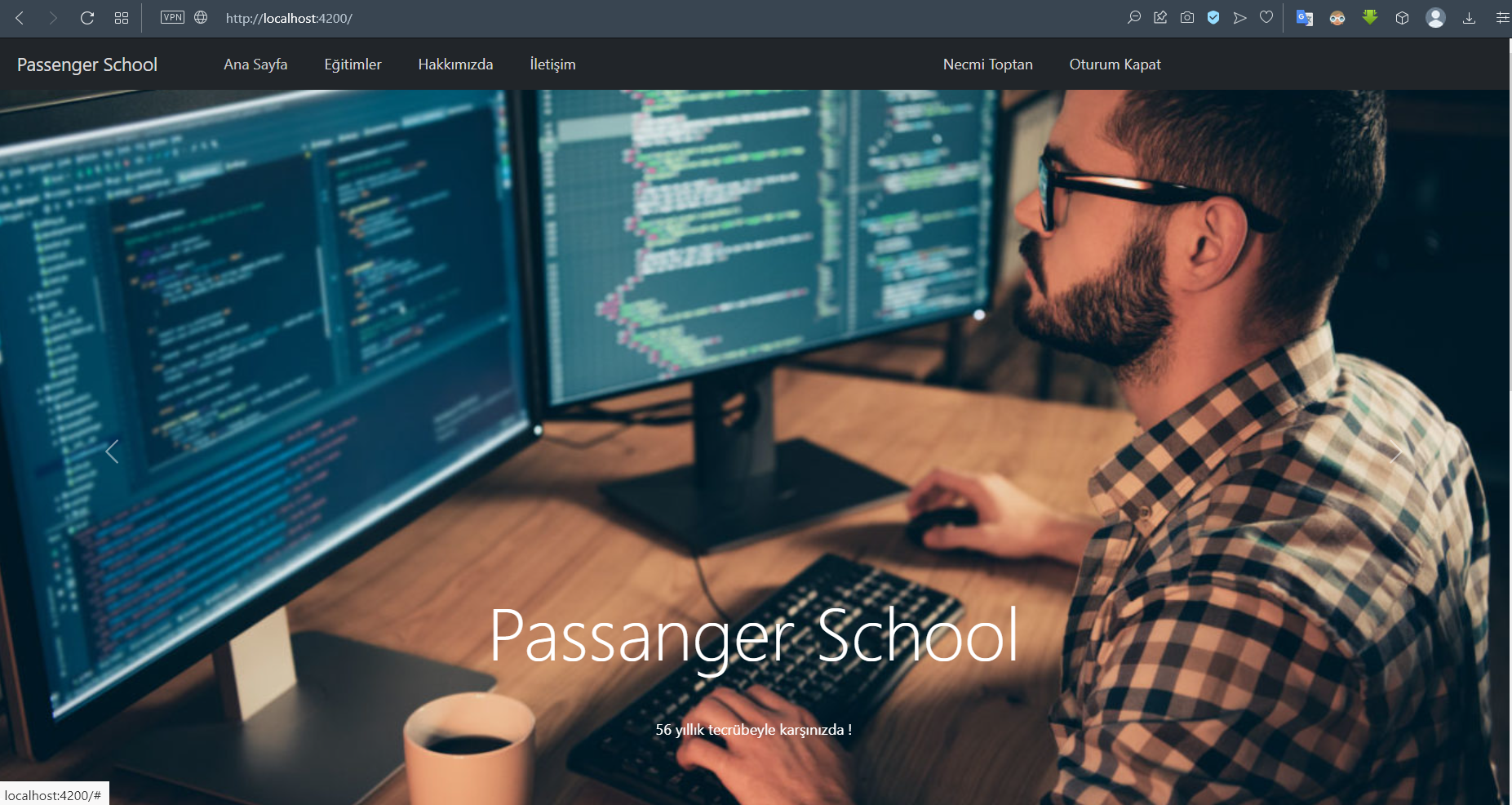Click the globe site info icon
1512x805 pixels.
tap(201, 17)
